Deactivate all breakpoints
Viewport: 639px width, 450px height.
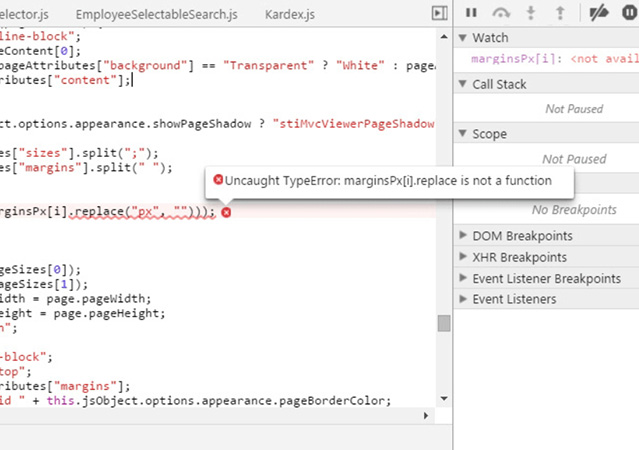(x=599, y=13)
